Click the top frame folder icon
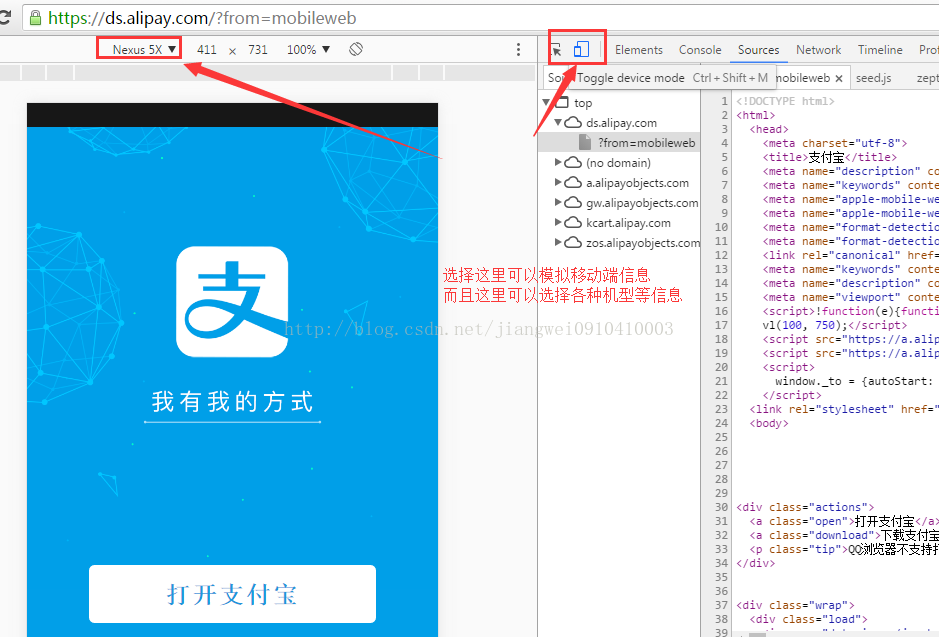The height and width of the screenshot is (637, 939). [x=562, y=102]
